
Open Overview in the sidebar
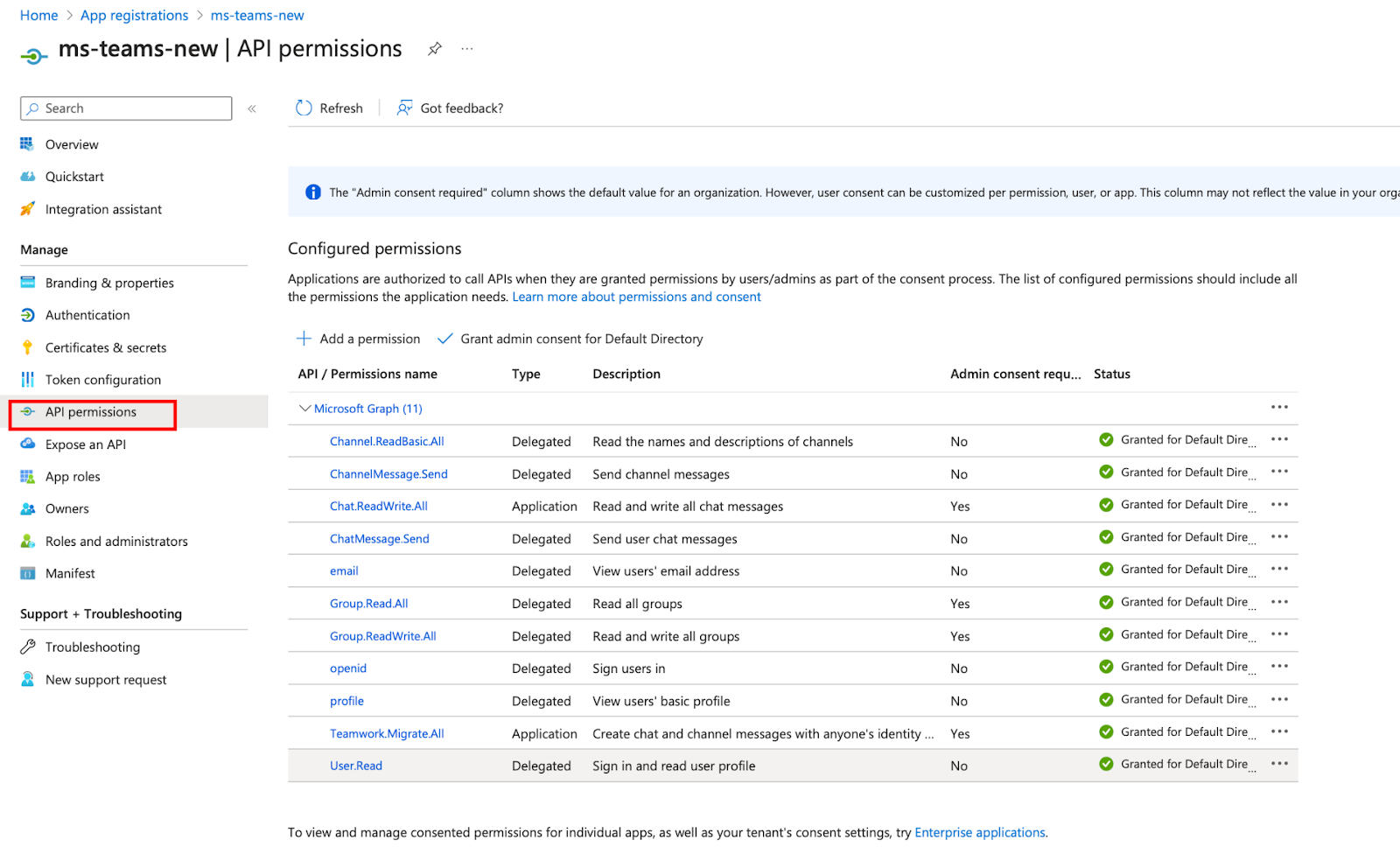coord(72,144)
